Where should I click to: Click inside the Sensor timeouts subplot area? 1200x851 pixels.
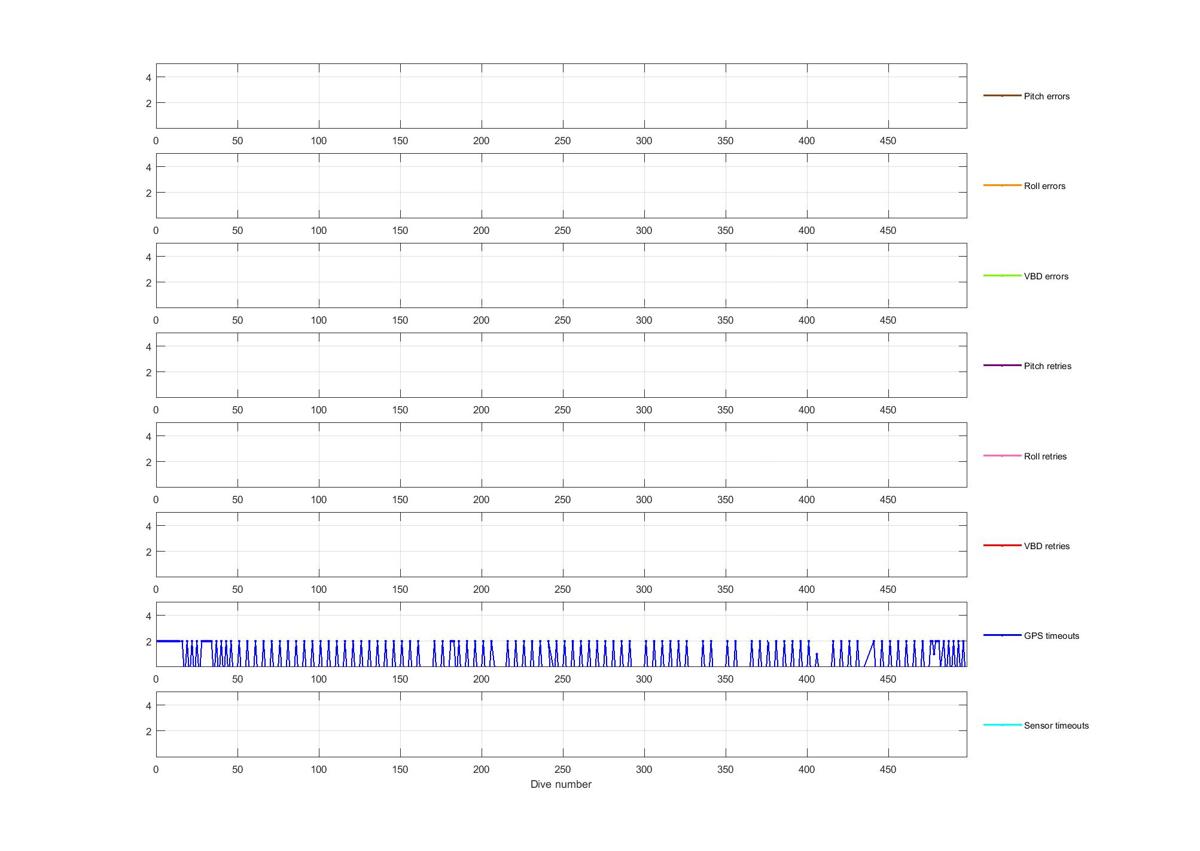click(561, 725)
